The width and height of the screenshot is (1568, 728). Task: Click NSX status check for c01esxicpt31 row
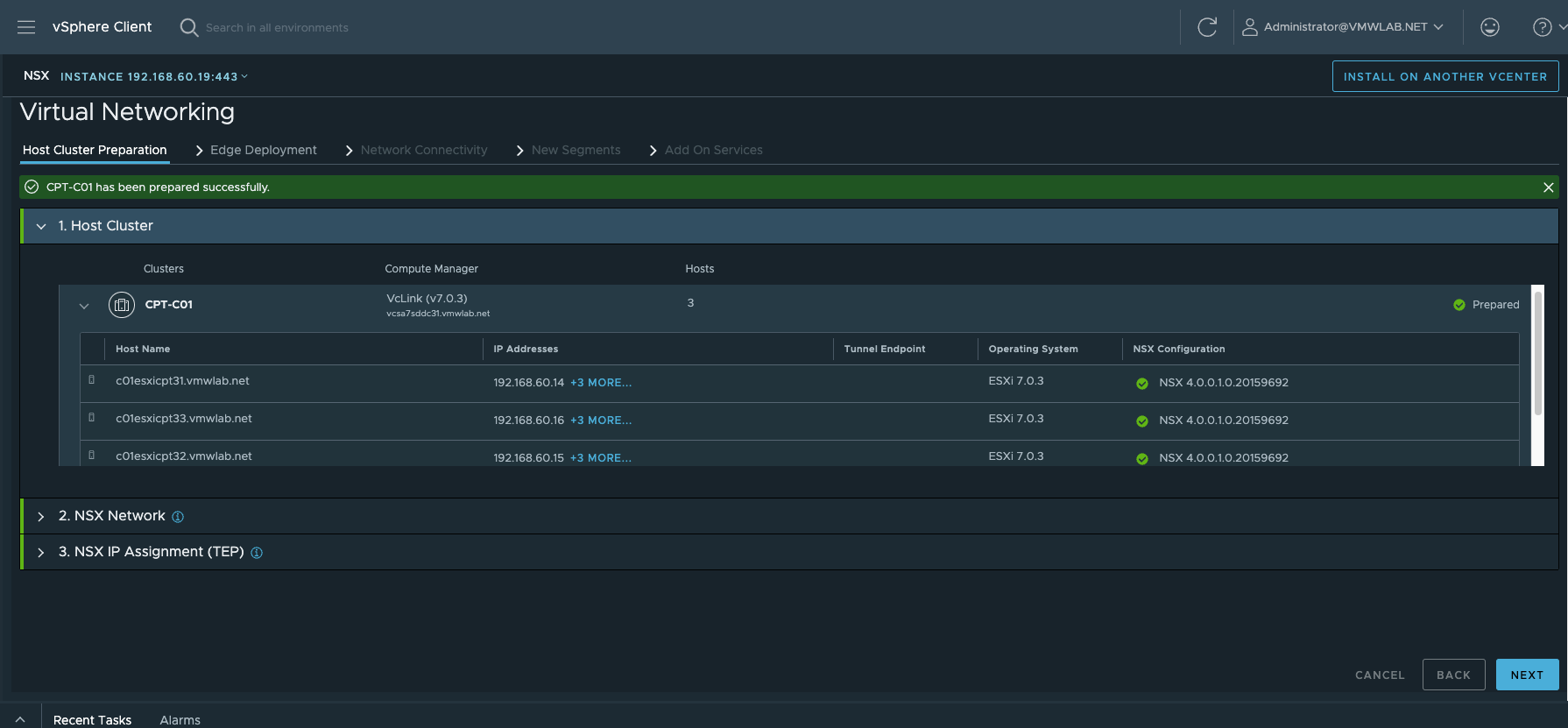[x=1142, y=383]
